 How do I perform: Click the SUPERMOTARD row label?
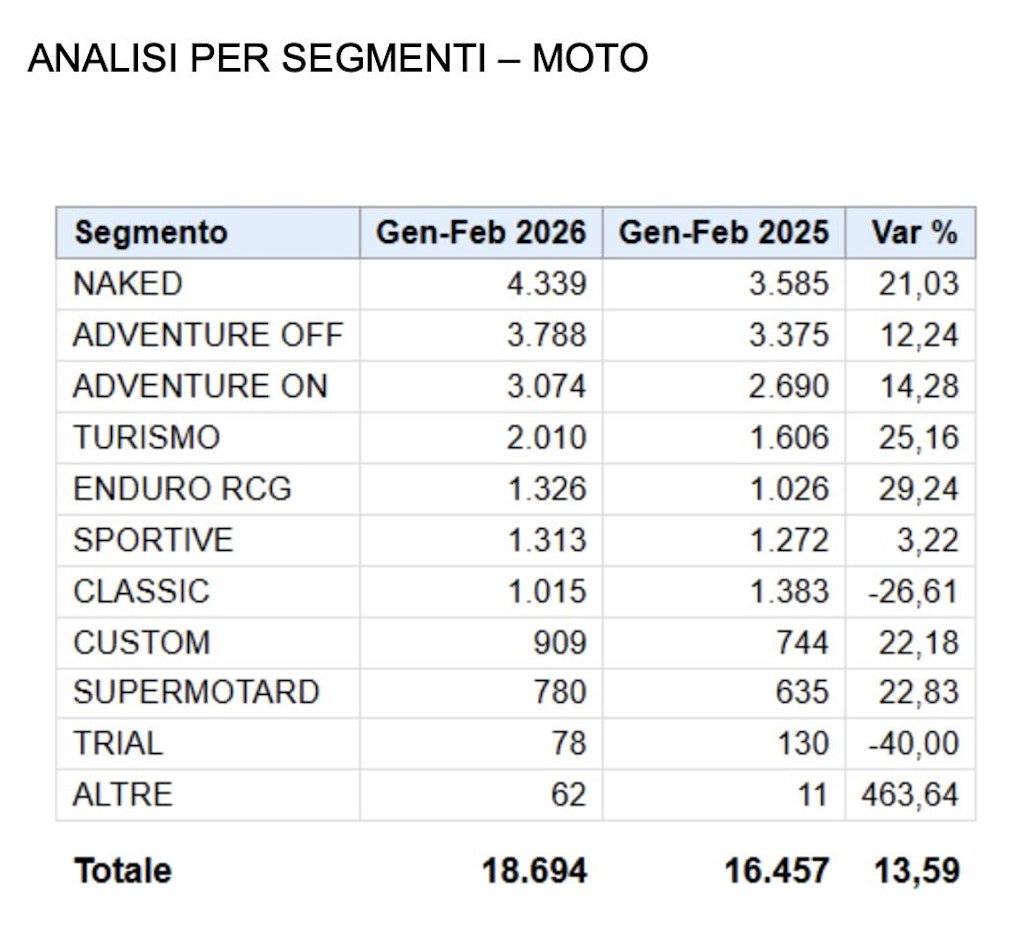tap(196, 692)
